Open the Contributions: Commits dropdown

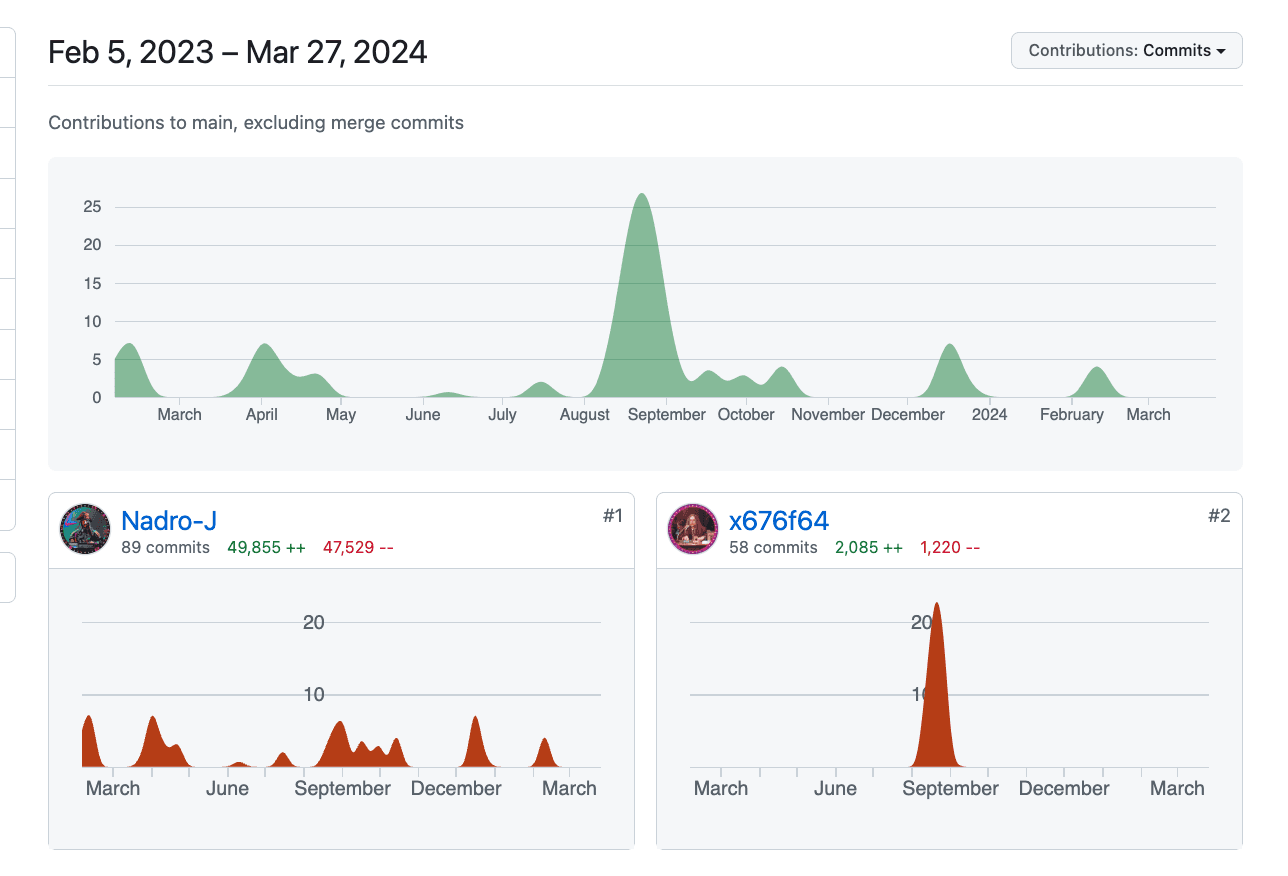1126,51
